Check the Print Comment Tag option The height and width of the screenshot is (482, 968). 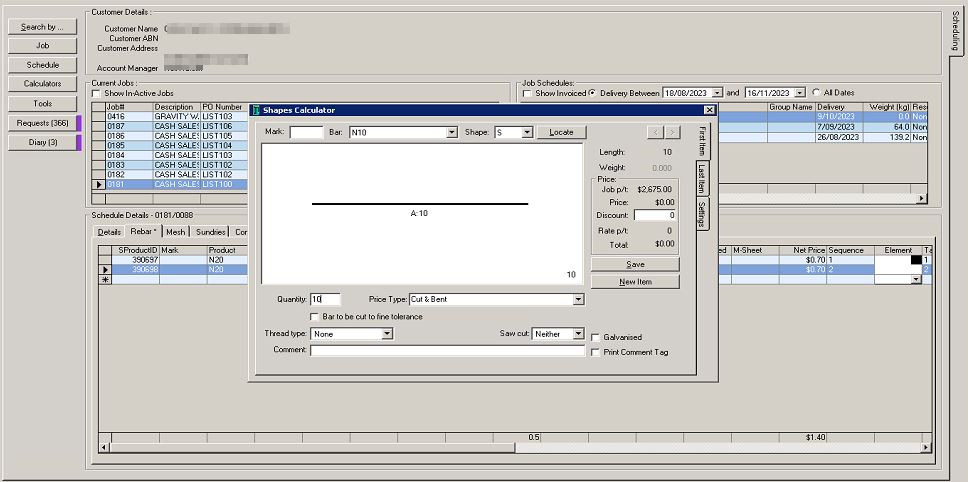click(x=596, y=352)
